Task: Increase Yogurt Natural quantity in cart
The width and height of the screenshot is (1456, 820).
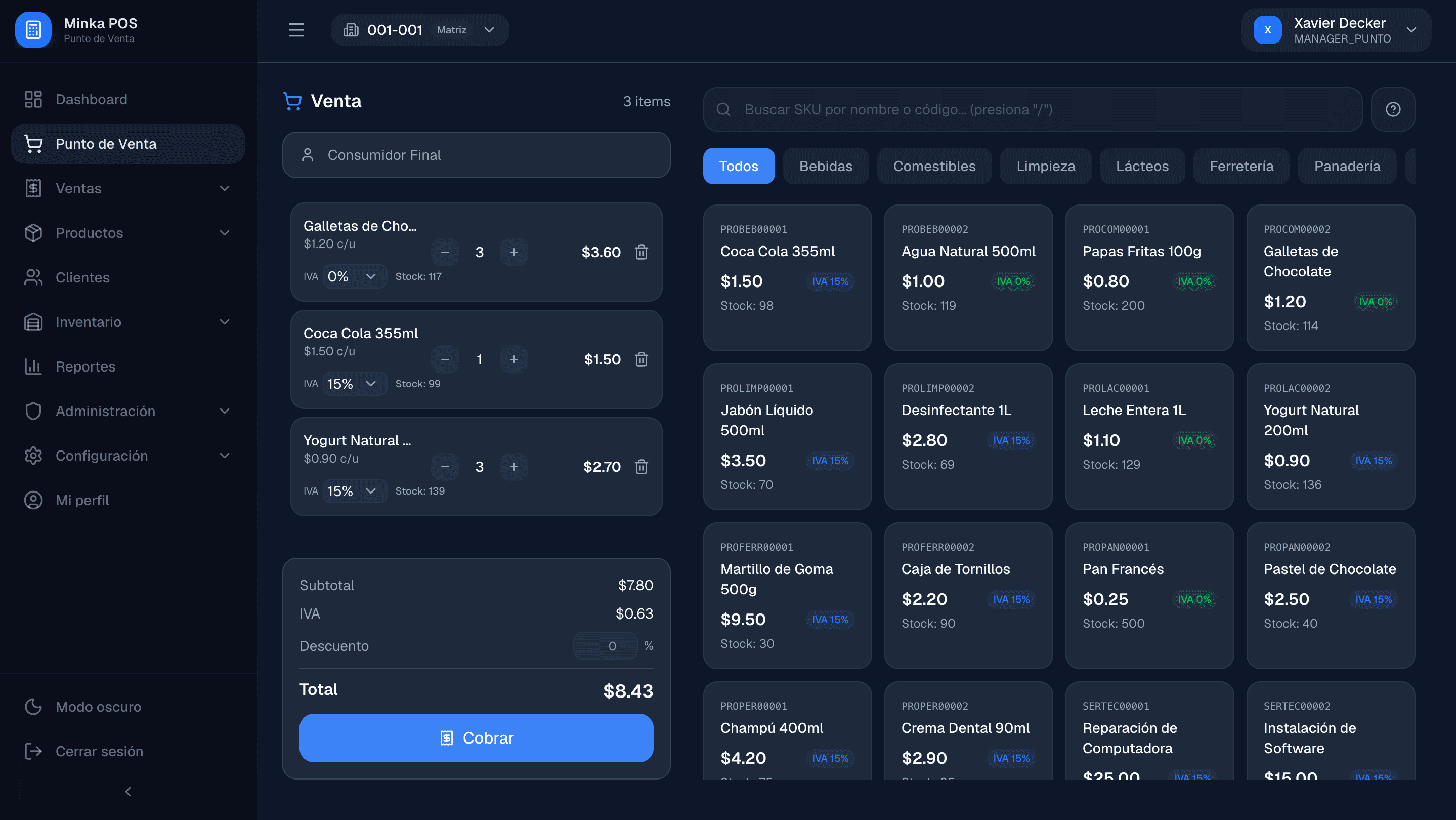Action: point(514,467)
